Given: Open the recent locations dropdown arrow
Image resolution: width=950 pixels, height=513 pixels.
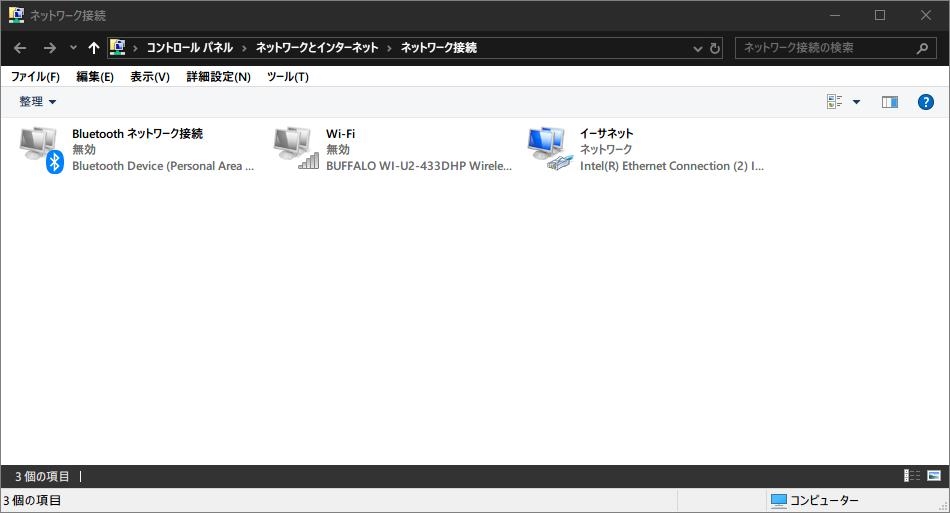Looking at the screenshot, I should click(73, 47).
